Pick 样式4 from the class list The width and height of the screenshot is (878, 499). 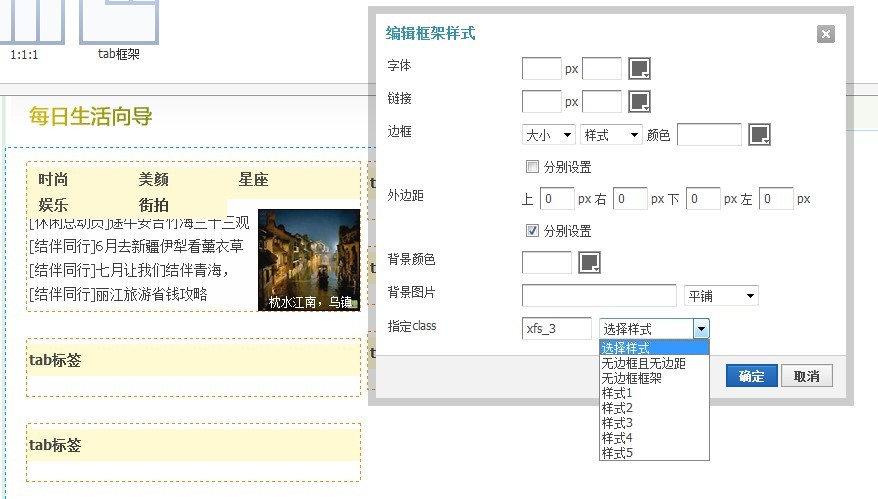pos(654,437)
